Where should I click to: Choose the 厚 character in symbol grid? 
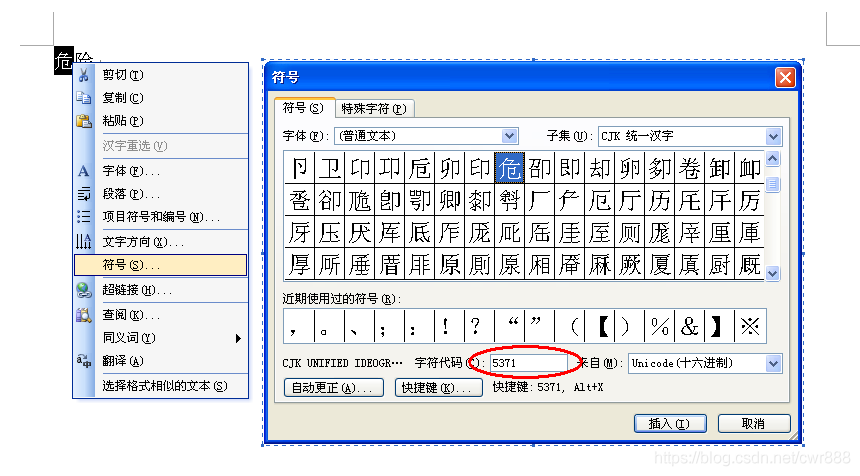pyautogui.click(x=299, y=265)
